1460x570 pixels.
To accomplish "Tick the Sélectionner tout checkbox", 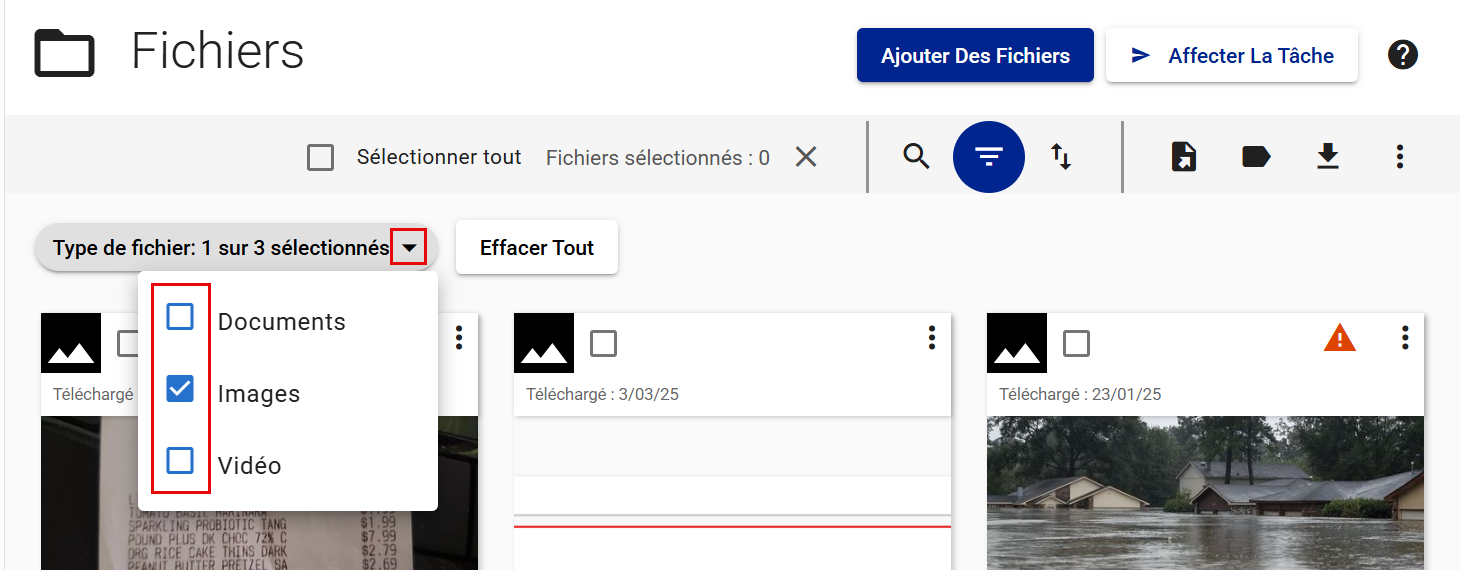I will point(321,158).
